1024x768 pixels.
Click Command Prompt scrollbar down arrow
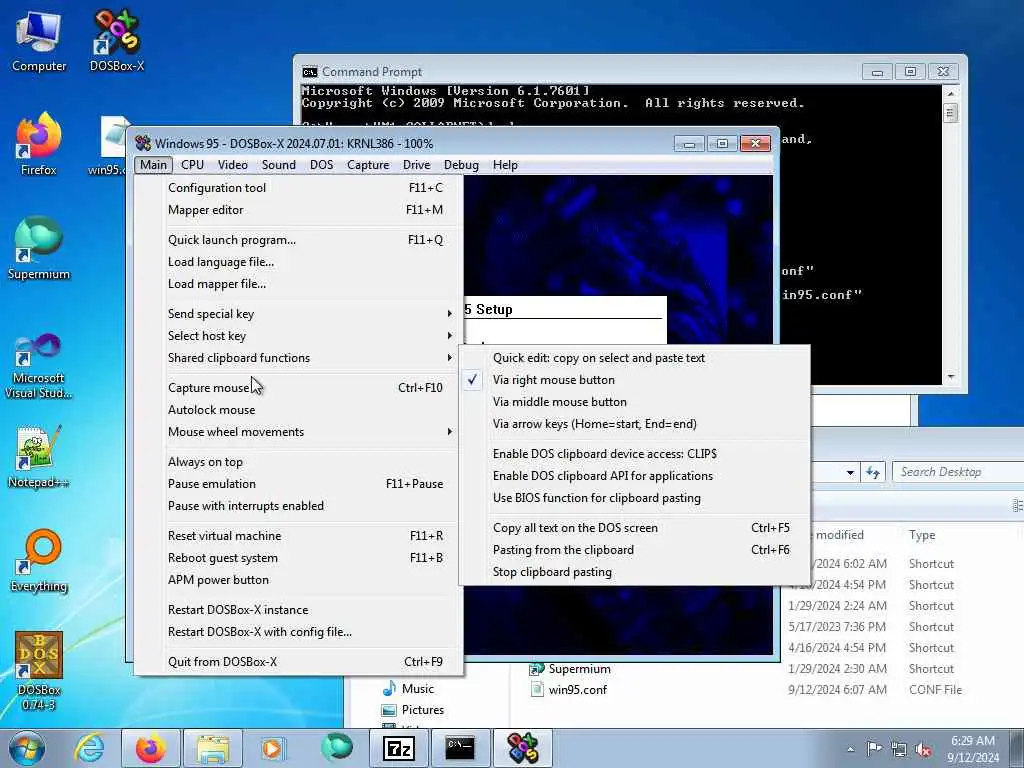click(951, 377)
